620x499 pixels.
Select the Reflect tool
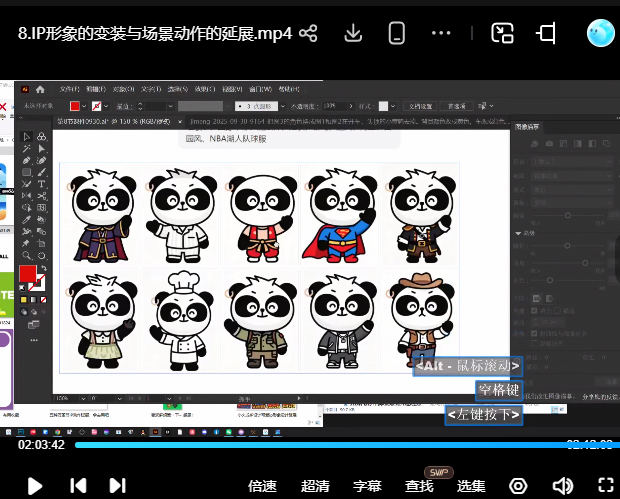[26, 196]
